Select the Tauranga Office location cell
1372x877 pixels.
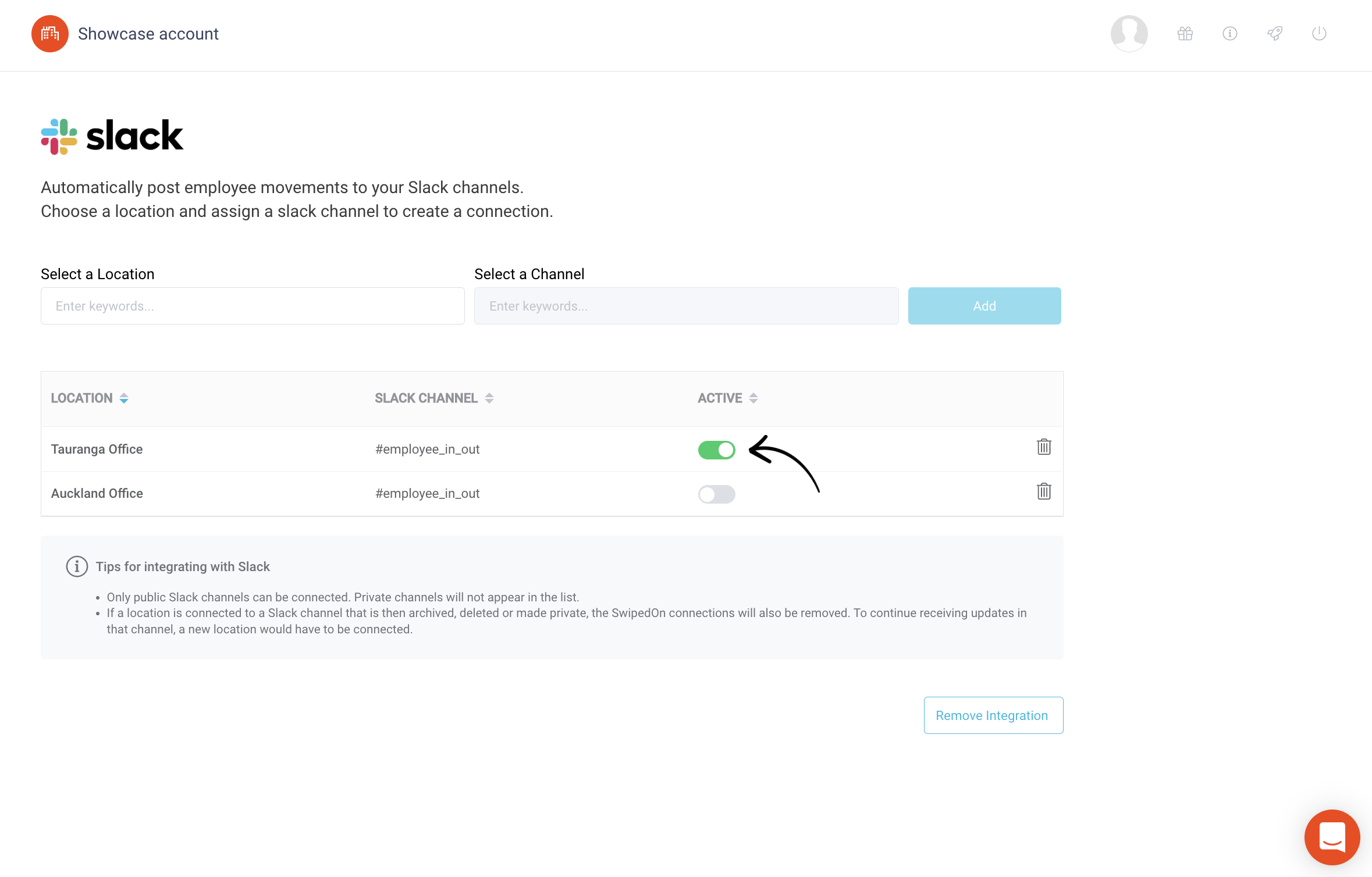pos(97,449)
